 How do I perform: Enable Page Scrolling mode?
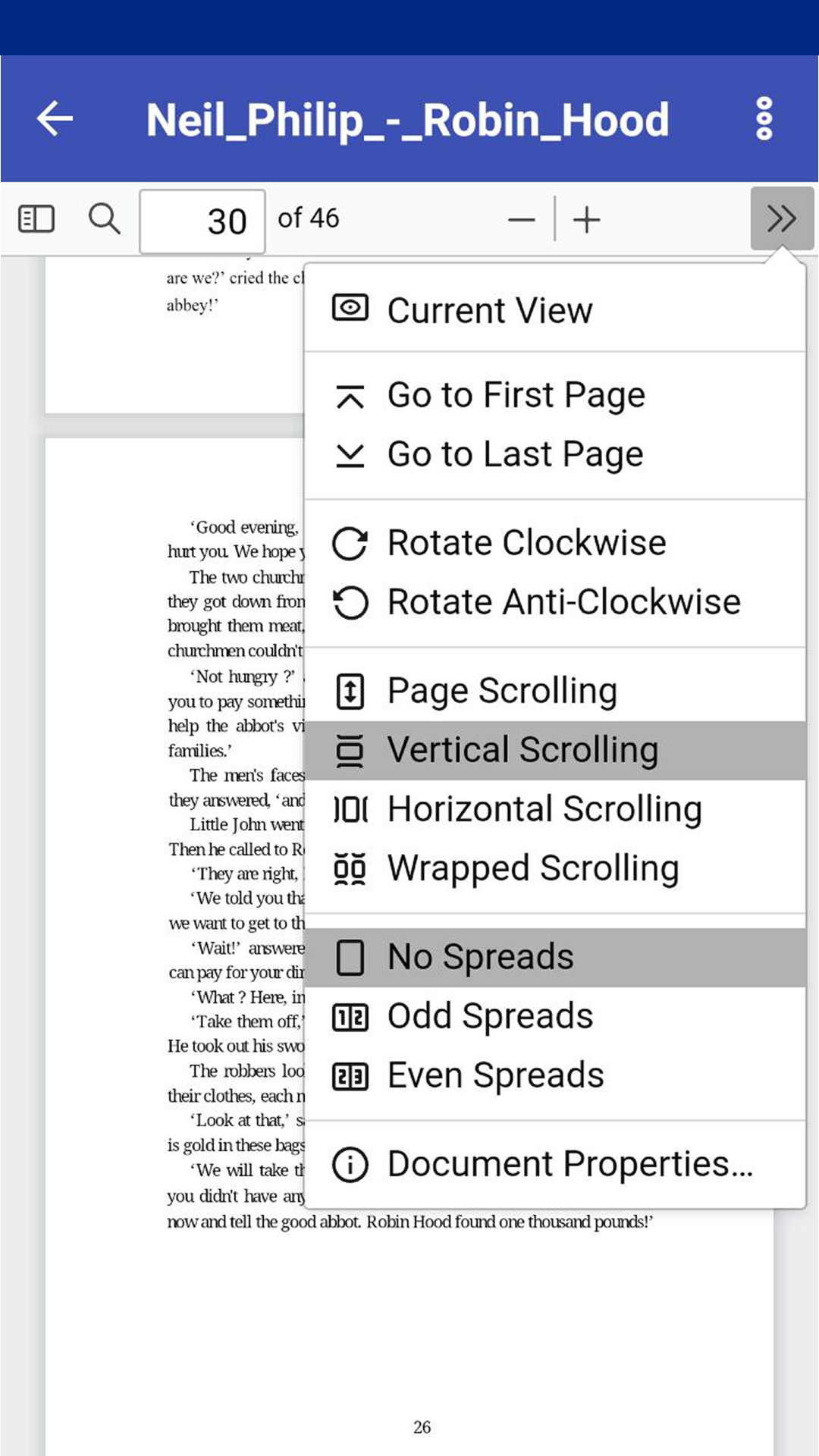click(x=555, y=691)
